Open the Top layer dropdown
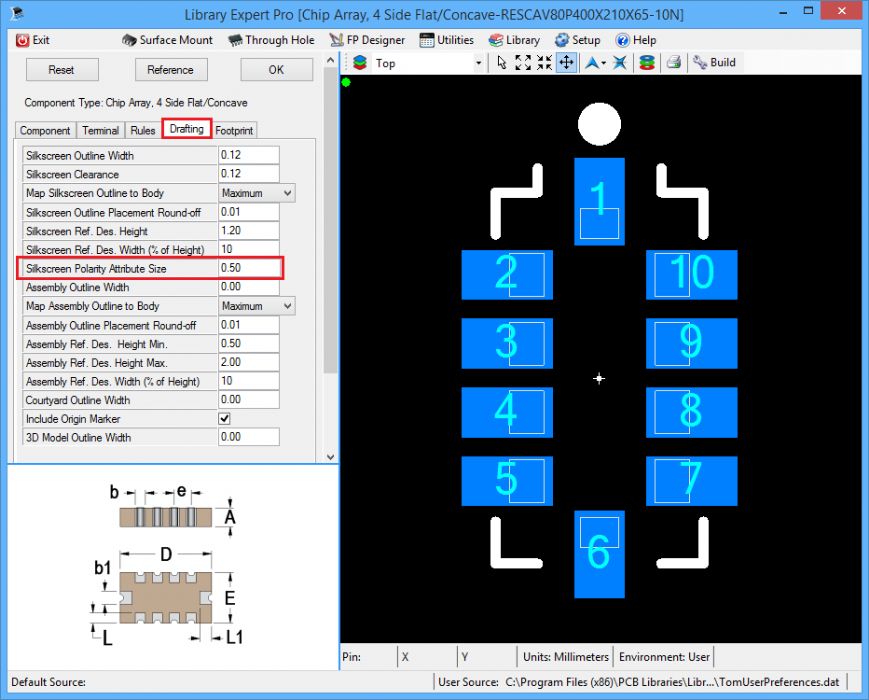The image size is (869, 700). [x=478, y=63]
